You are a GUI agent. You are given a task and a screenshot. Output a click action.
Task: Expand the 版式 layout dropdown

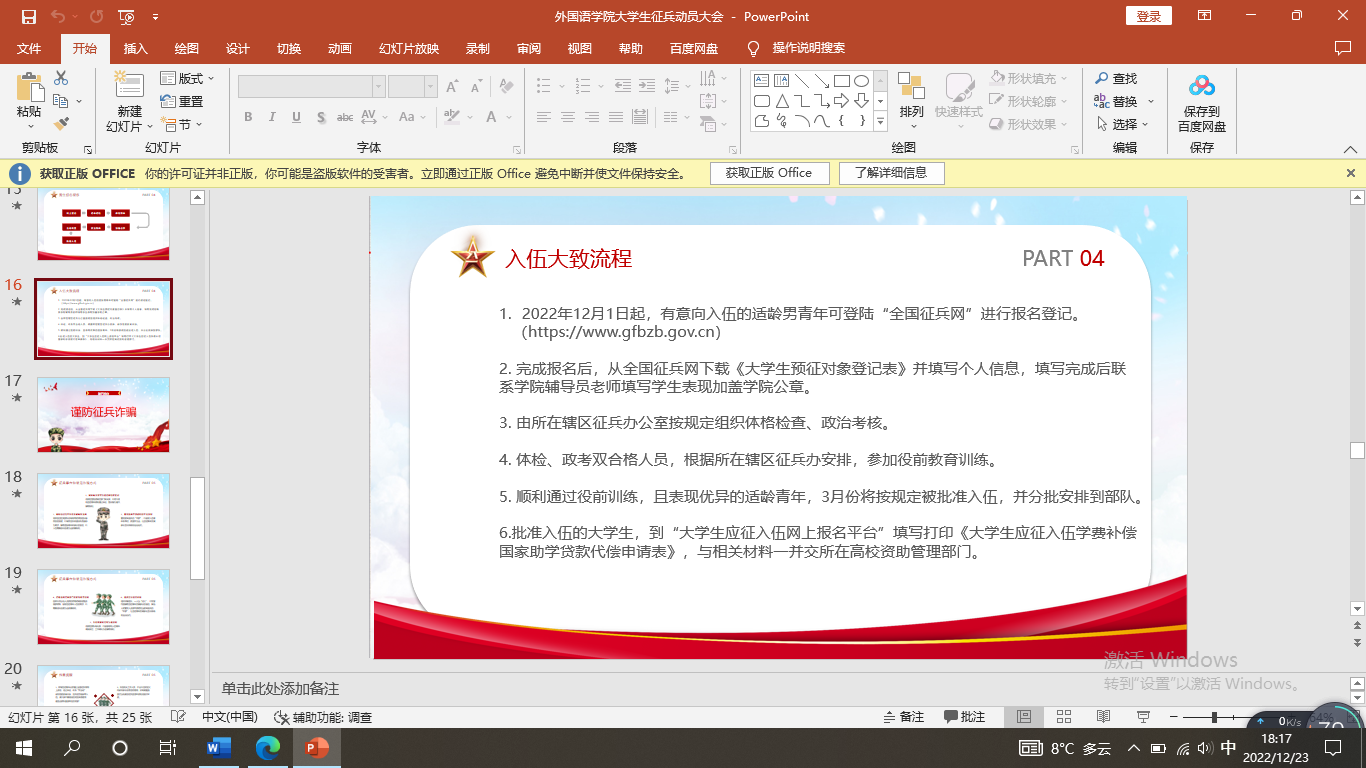tap(183, 78)
